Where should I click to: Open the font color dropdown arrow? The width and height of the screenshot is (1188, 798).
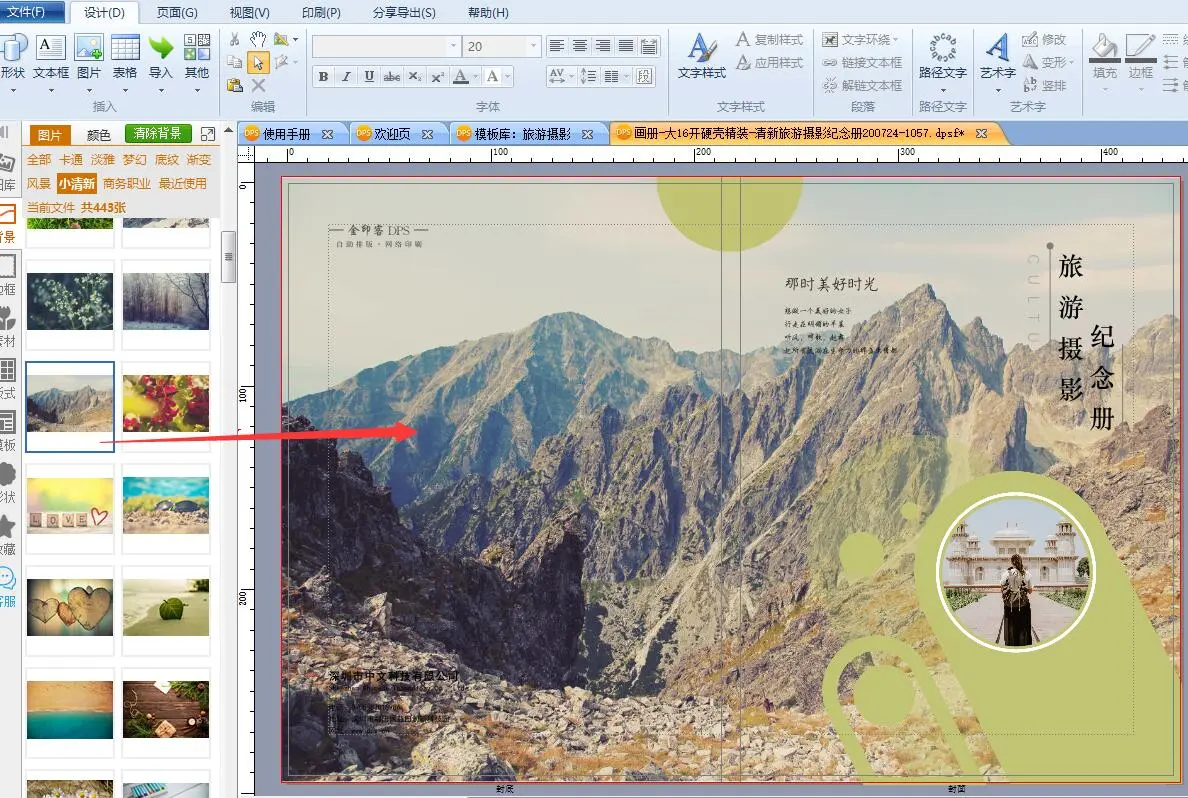476,76
